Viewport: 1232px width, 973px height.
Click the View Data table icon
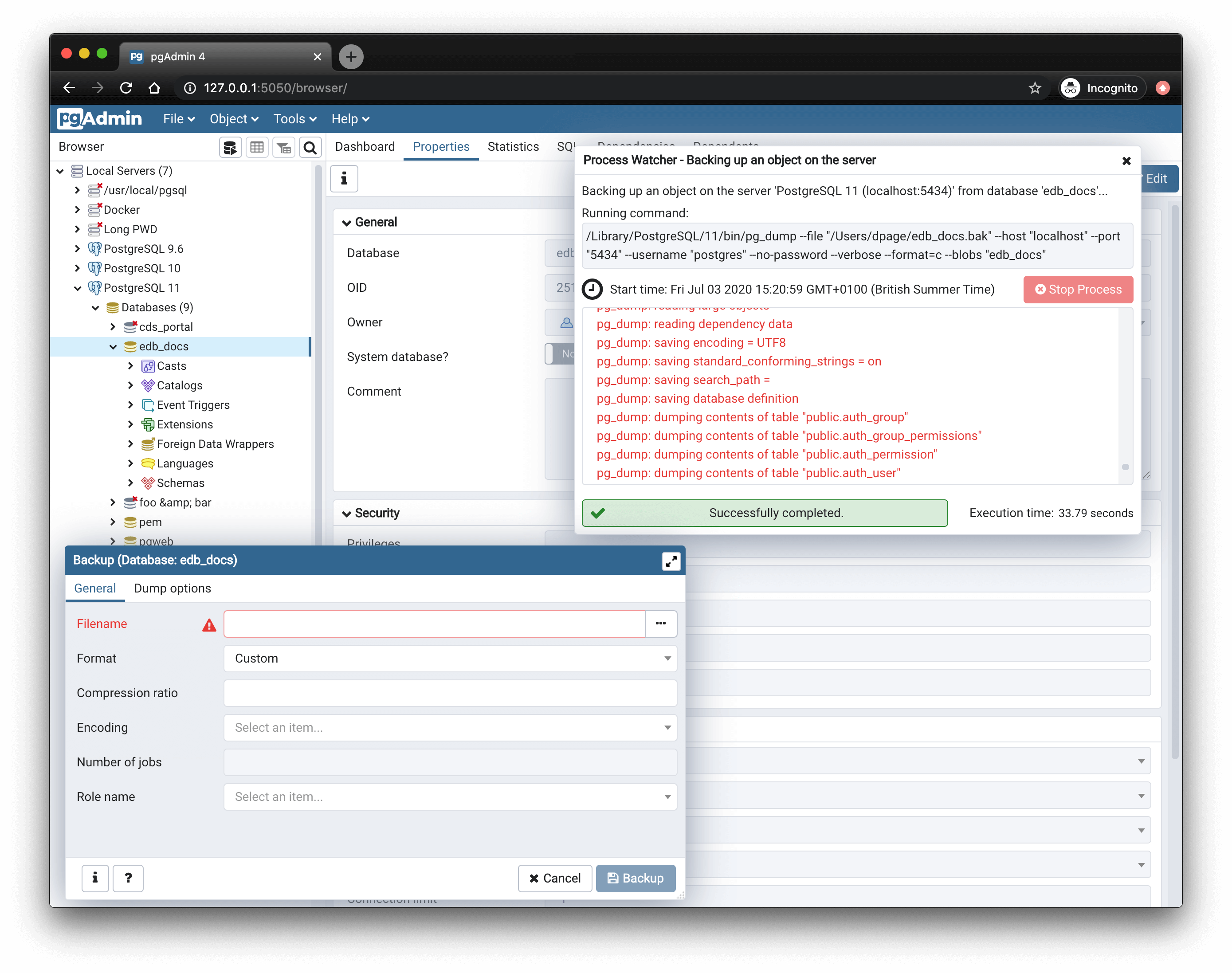click(x=257, y=148)
